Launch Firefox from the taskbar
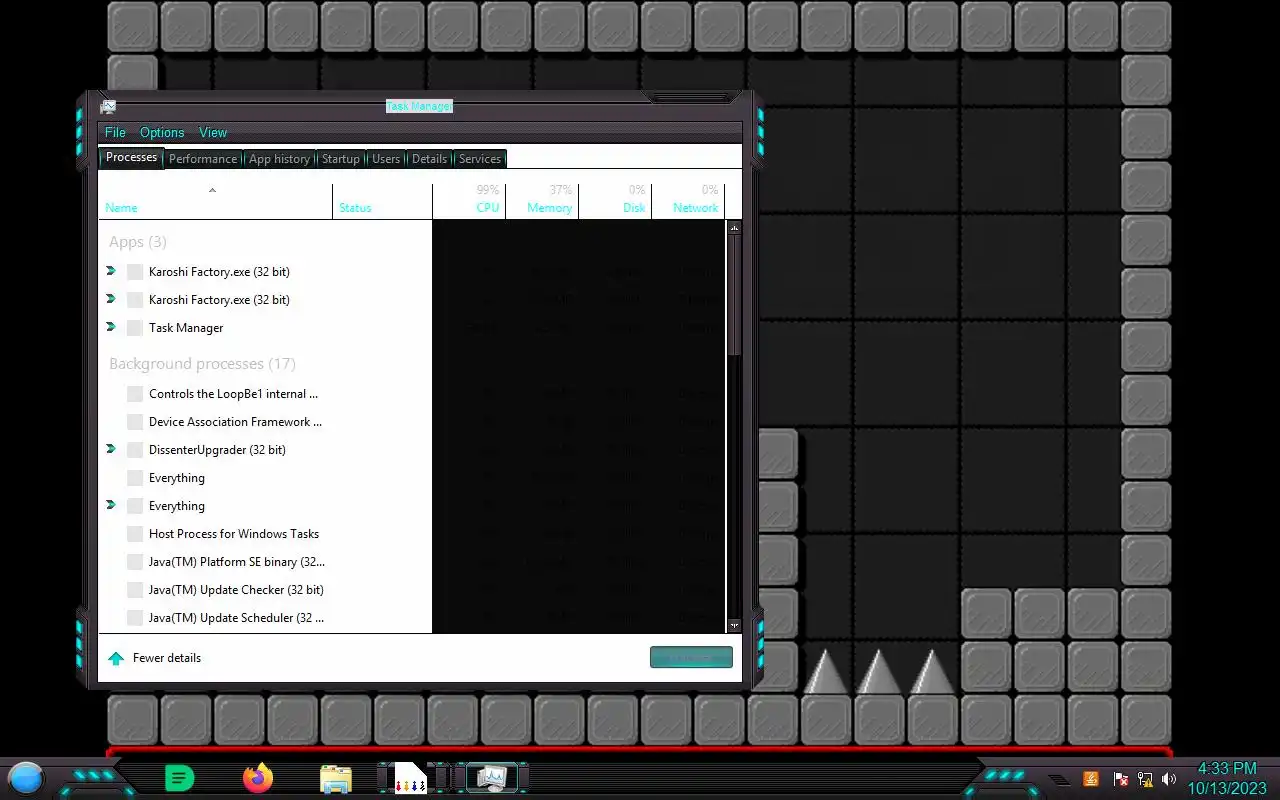1280x800 pixels. (258, 778)
